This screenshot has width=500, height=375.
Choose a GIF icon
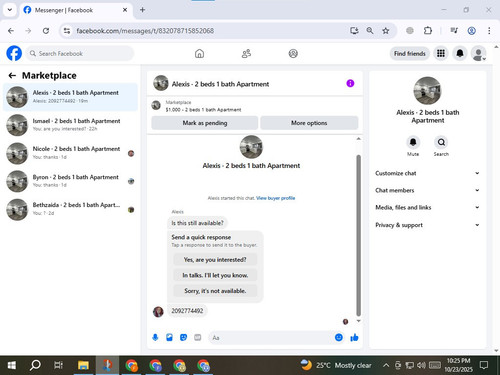198,338
